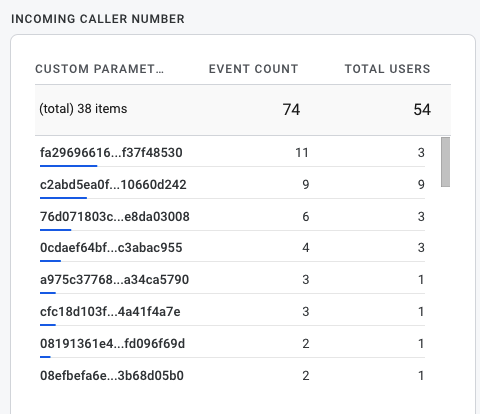Click the total event count value 74
This screenshot has width=480, height=414.
291,110
